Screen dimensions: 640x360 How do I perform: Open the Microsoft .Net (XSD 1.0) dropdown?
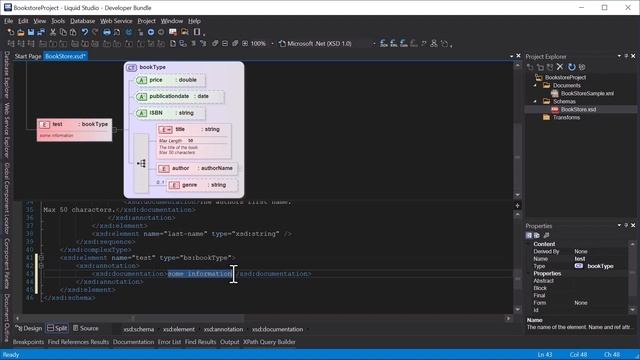pos(374,44)
